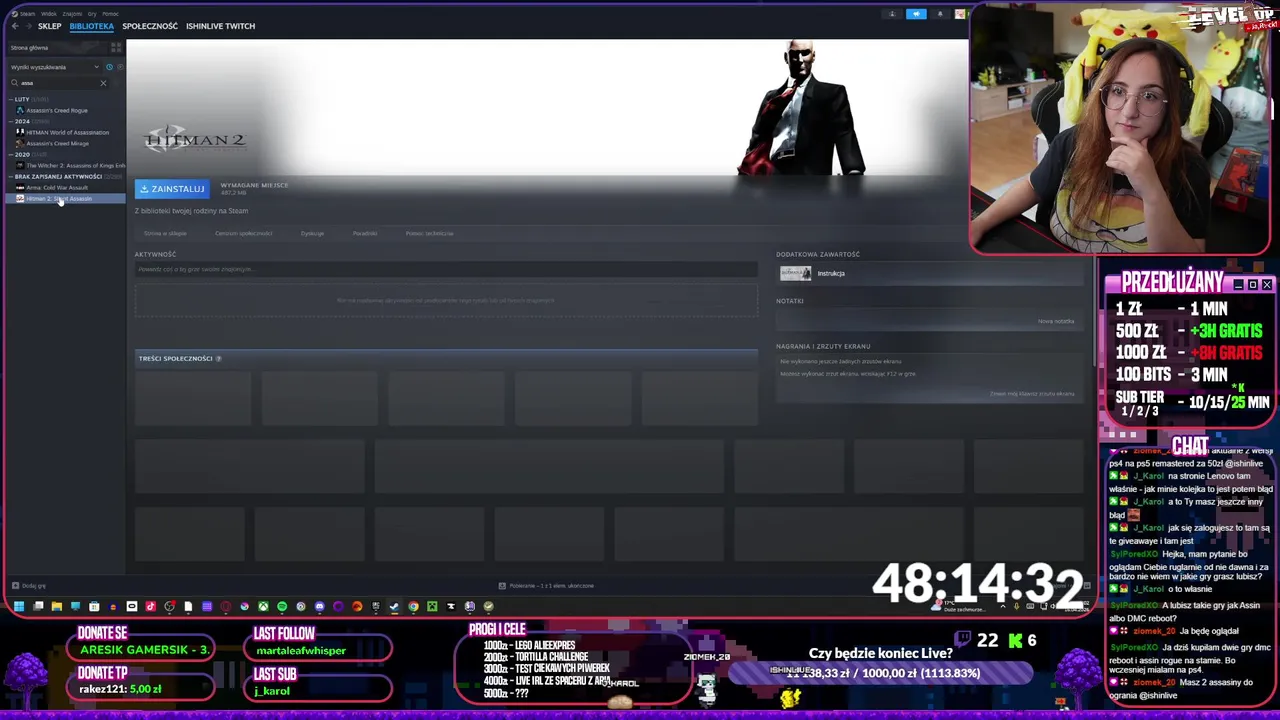This screenshot has width=1280, height=720.
Task: Open Poradniki link
Action: [x=365, y=233]
